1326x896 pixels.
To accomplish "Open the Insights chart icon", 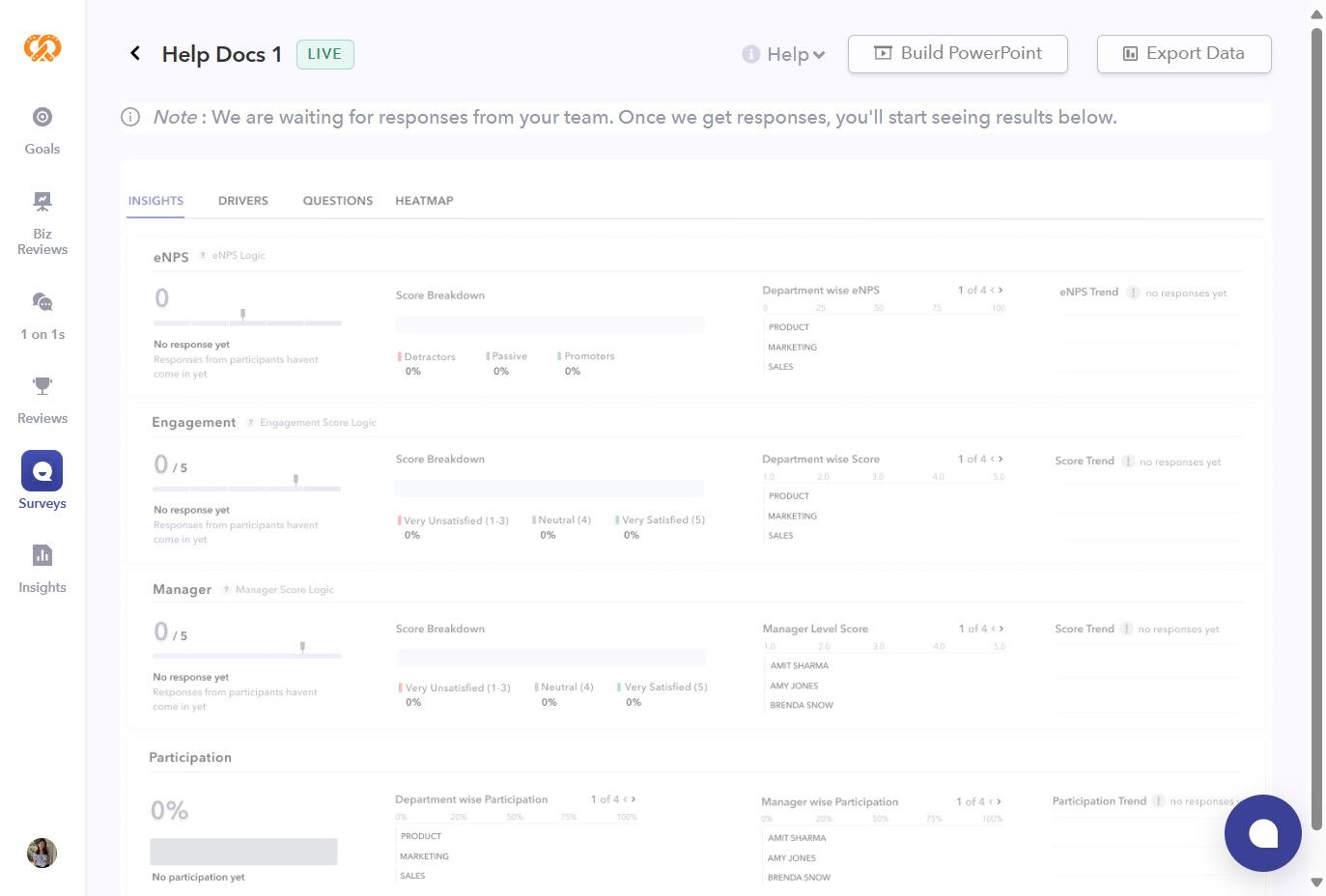I will click(42, 555).
